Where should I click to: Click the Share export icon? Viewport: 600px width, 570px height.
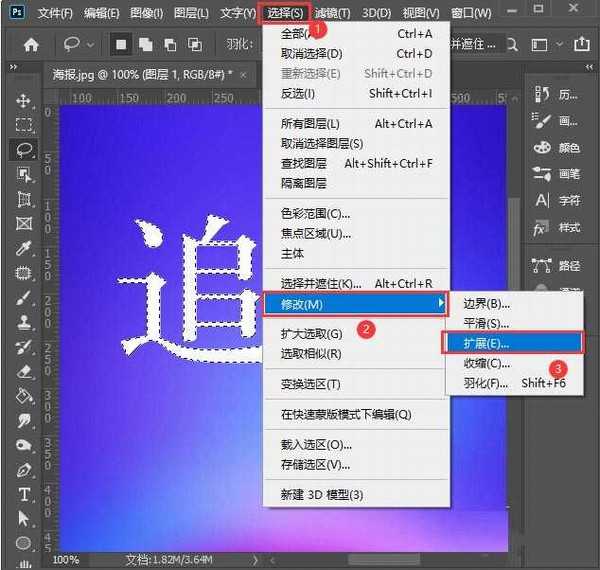pyautogui.click(x=583, y=44)
